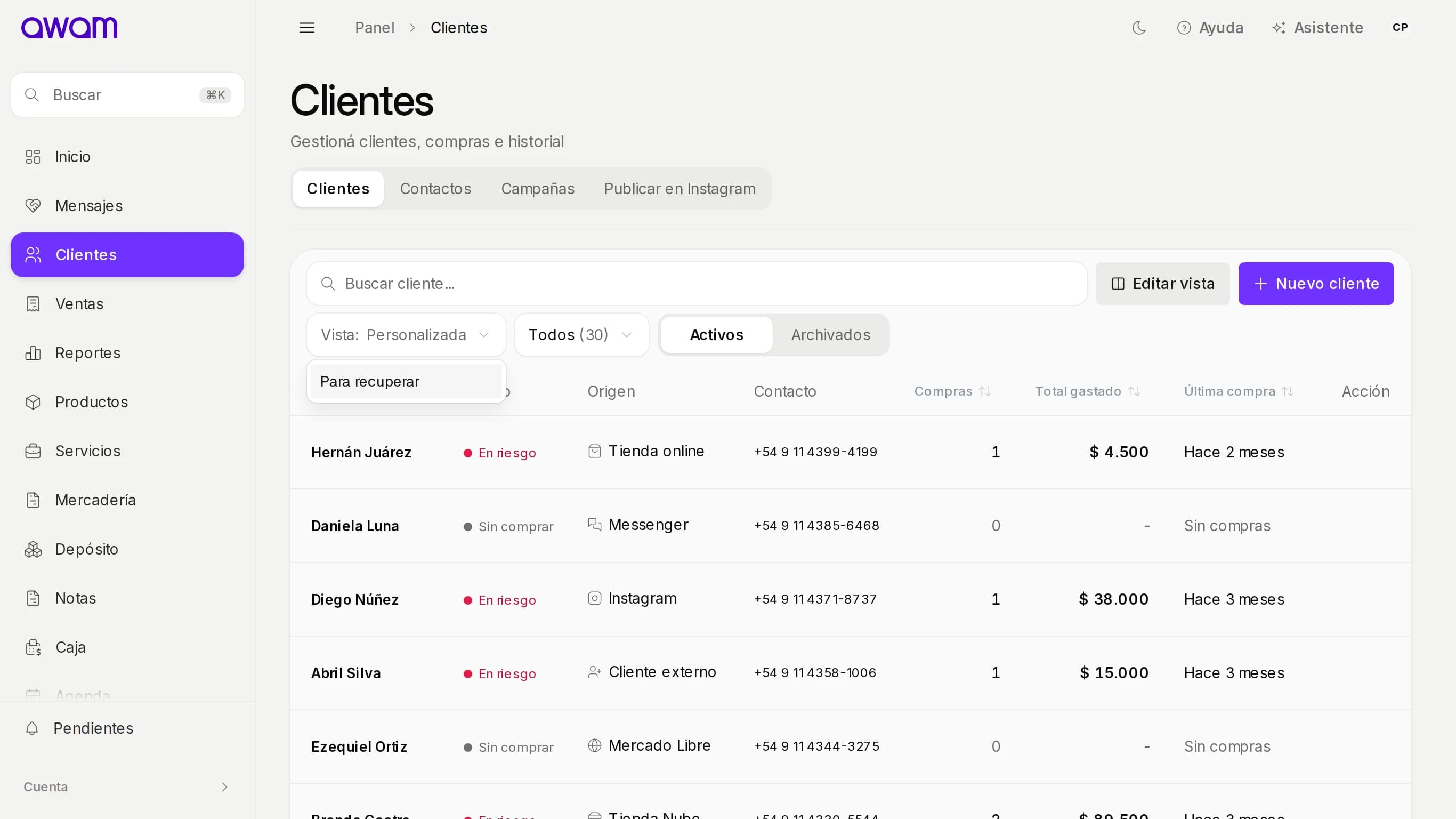The height and width of the screenshot is (819, 1456).
Task: Open Reportes in sidebar
Action: [127, 353]
